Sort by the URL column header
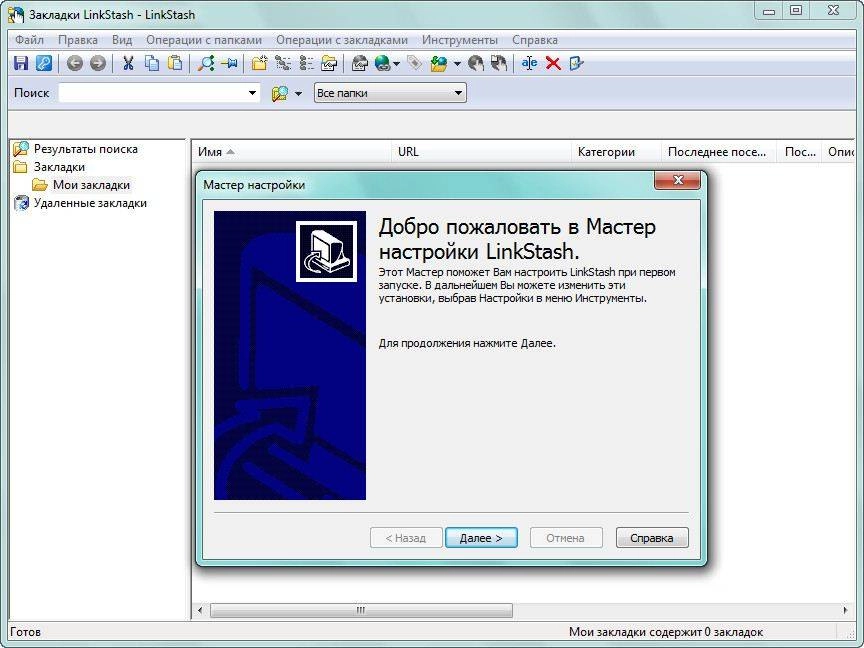864x648 pixels. point(482,152)
